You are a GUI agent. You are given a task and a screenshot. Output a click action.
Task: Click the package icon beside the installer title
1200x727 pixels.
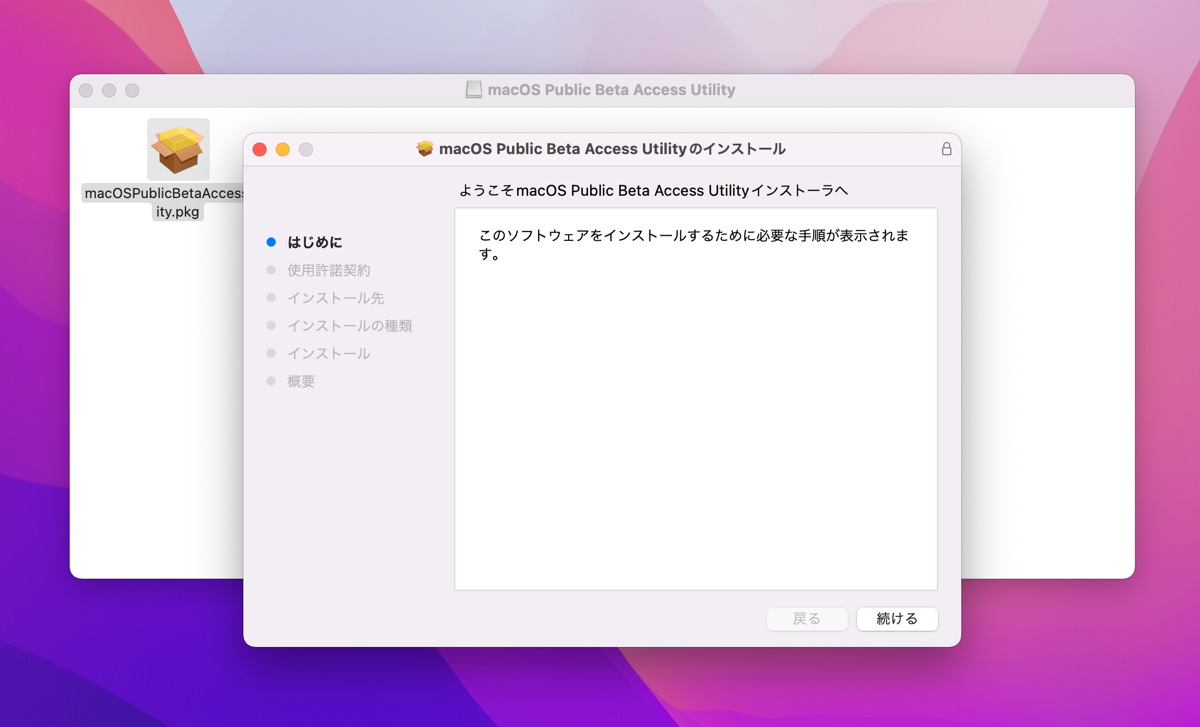point(425,149)
